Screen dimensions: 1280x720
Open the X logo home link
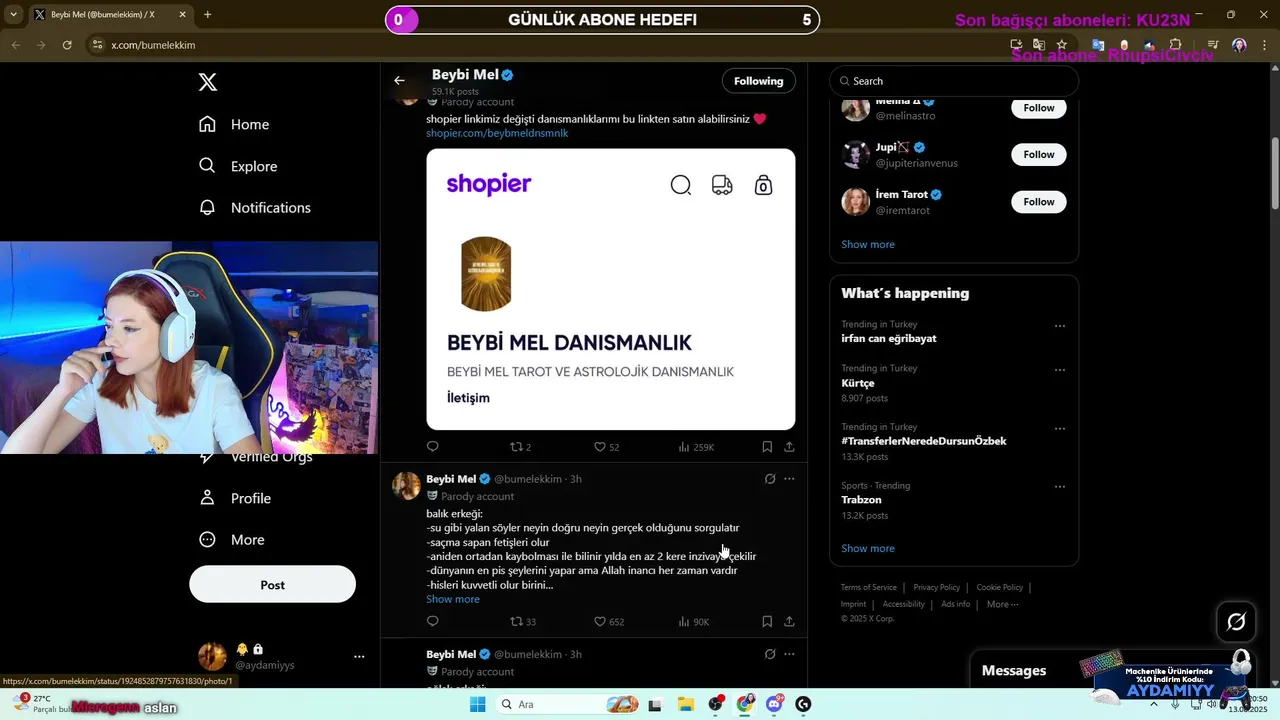pos(208,82)
